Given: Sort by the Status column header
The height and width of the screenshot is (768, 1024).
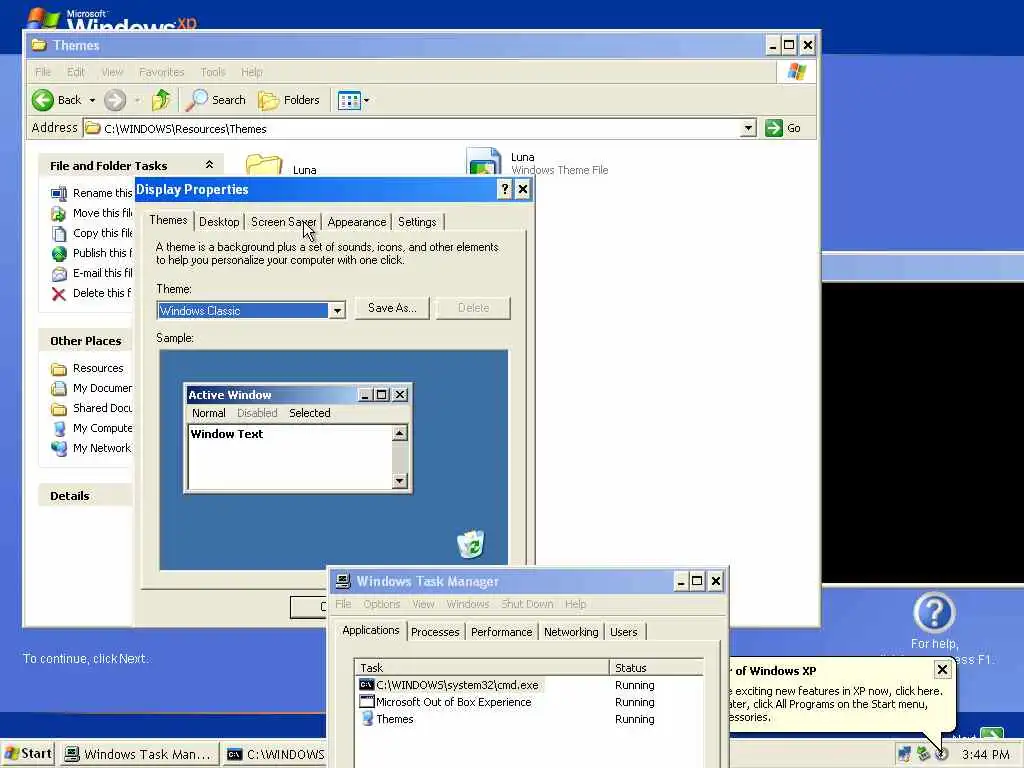Looking at the screenshot, I should click(656, 667).
